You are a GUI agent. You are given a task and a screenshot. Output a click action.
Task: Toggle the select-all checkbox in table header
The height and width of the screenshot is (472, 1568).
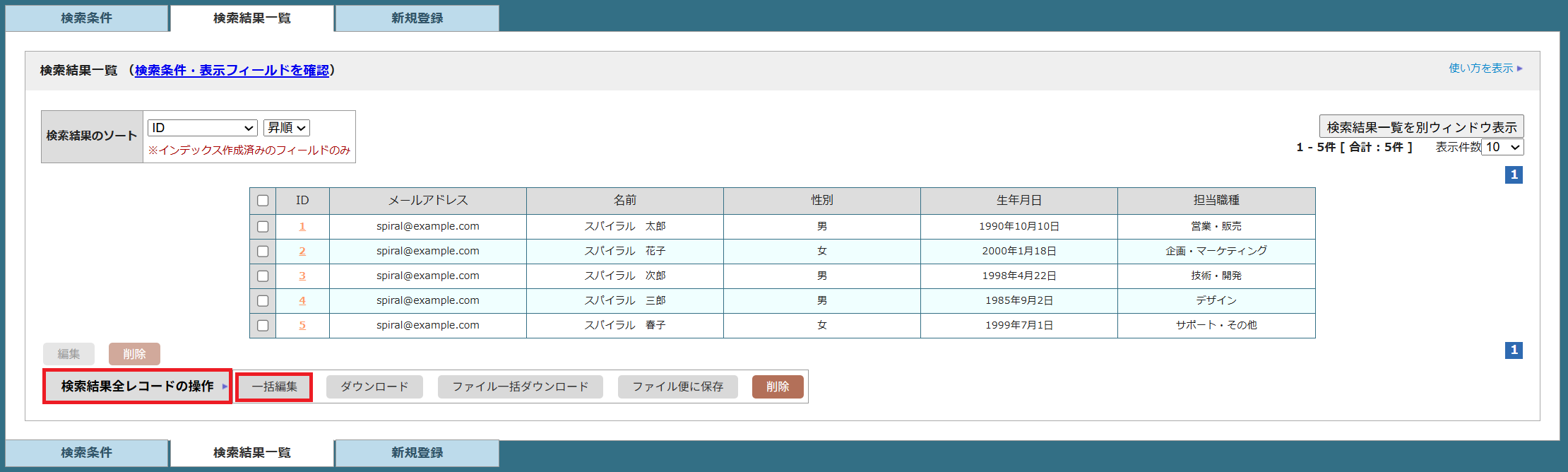tap(263, 201)
